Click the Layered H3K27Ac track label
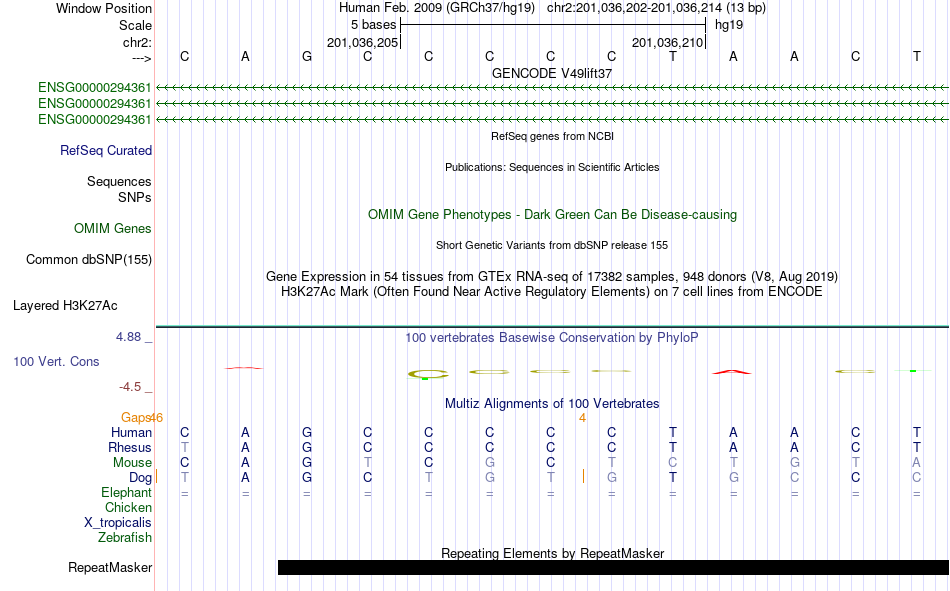The height and width of the screenshot is (591, 950). pyautogui.click(x=65, y=306)
